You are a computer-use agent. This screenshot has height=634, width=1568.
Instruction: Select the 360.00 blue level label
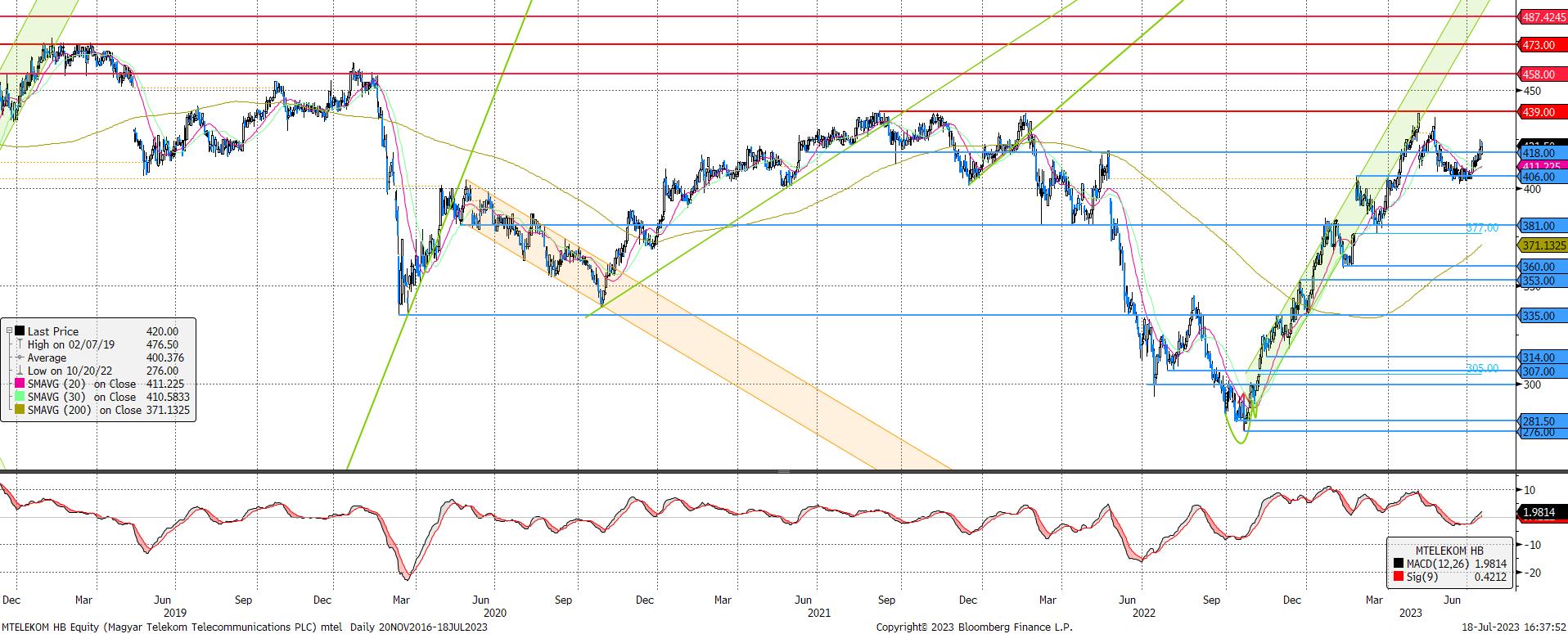1542,267
